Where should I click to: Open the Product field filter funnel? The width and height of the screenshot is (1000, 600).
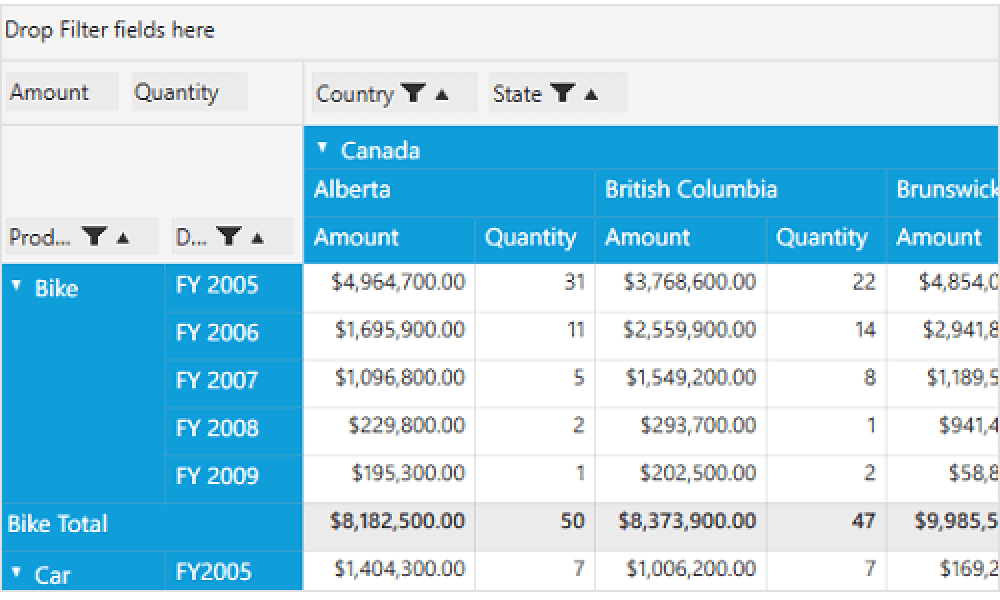point(95,237)
